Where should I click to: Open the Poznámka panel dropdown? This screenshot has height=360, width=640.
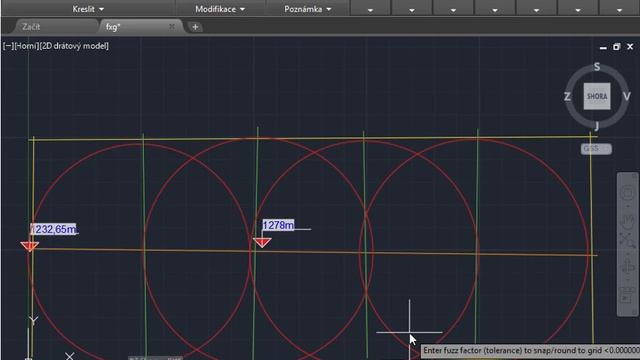(308, 9)
